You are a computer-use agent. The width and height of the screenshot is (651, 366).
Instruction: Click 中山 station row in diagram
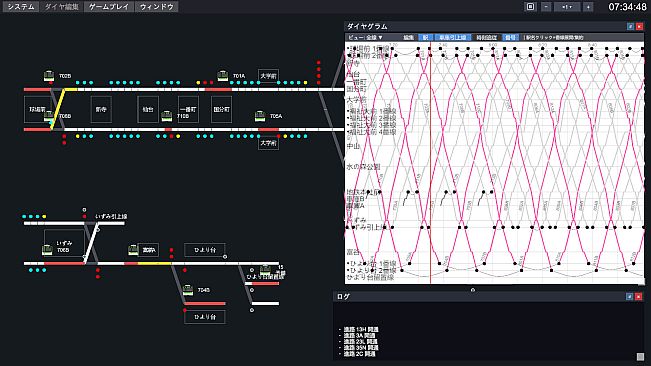353,146
